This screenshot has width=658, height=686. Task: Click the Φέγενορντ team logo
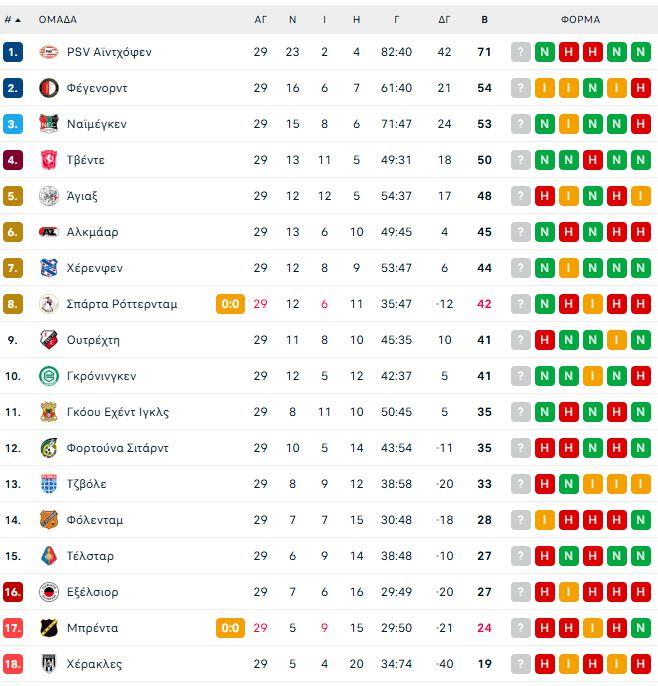[x=48, y=88]
